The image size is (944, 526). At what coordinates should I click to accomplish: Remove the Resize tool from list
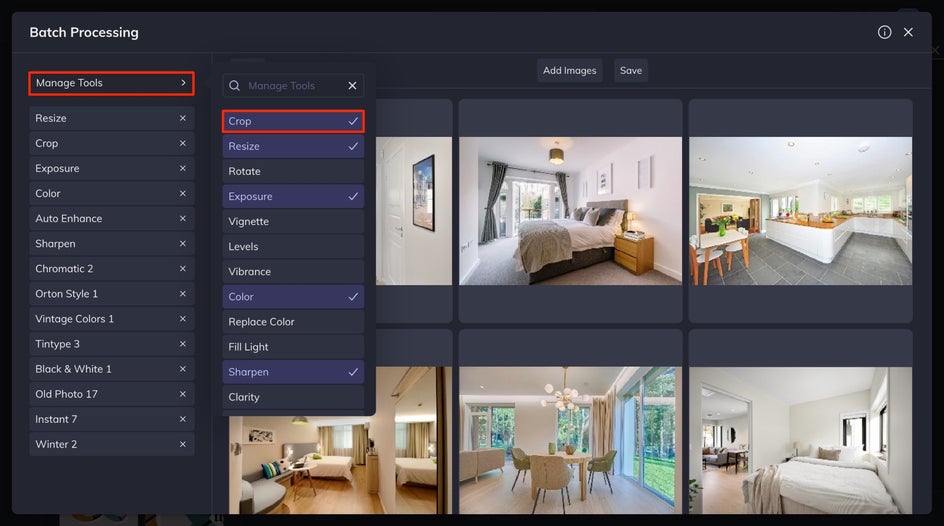pos(182,118)
